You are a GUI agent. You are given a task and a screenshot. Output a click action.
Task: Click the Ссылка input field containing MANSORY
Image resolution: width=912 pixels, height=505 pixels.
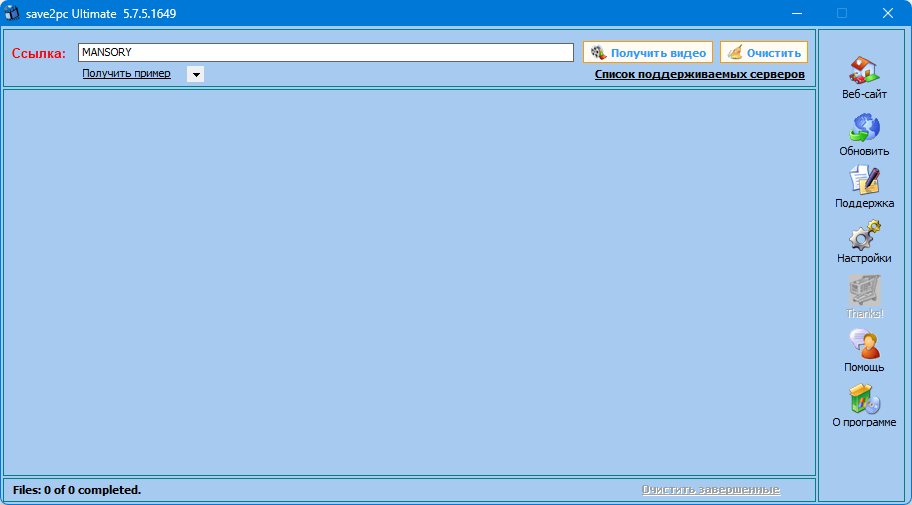(326, 52)
